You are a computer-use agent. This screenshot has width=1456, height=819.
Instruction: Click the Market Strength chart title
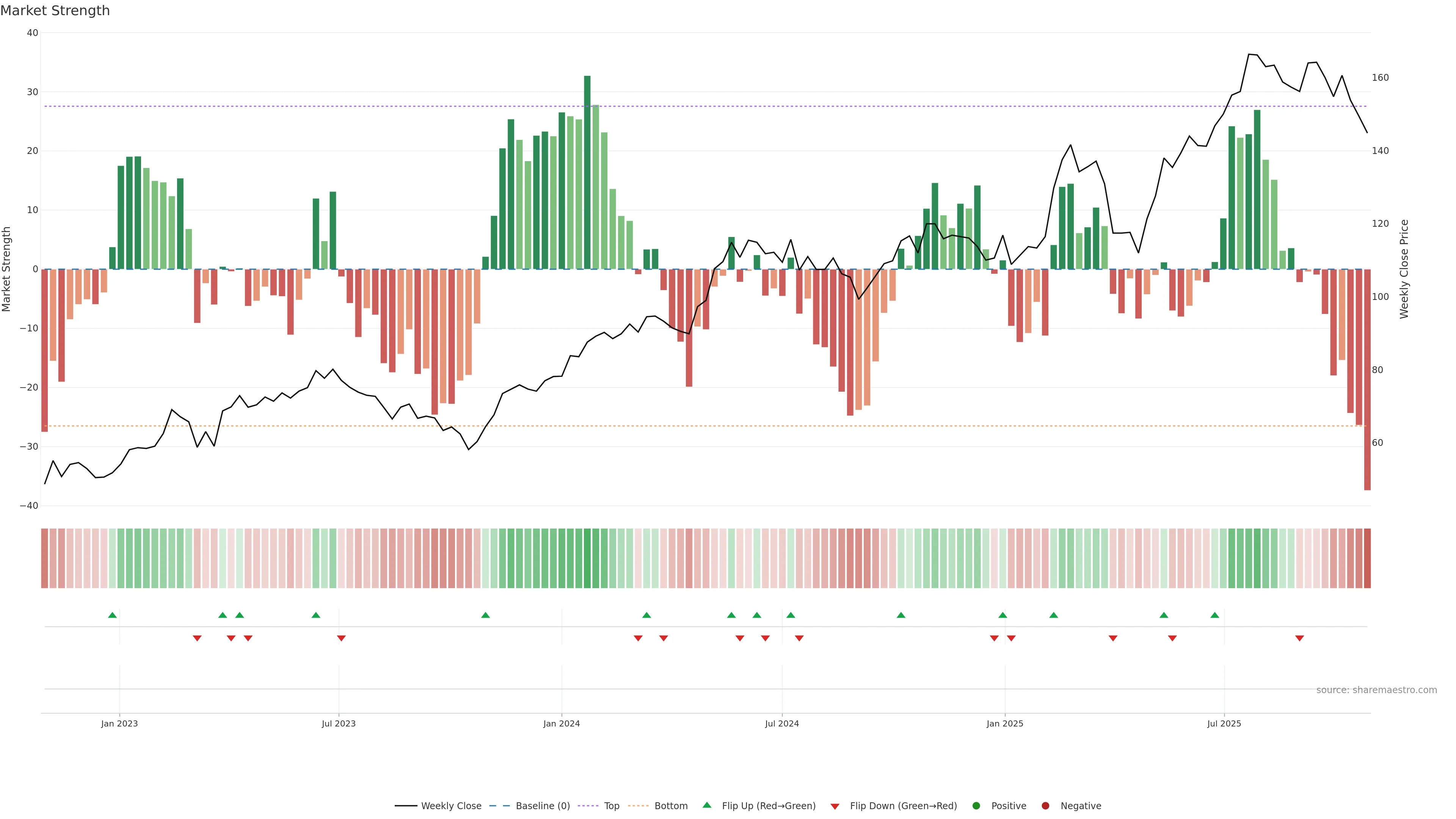click(55, 11)
